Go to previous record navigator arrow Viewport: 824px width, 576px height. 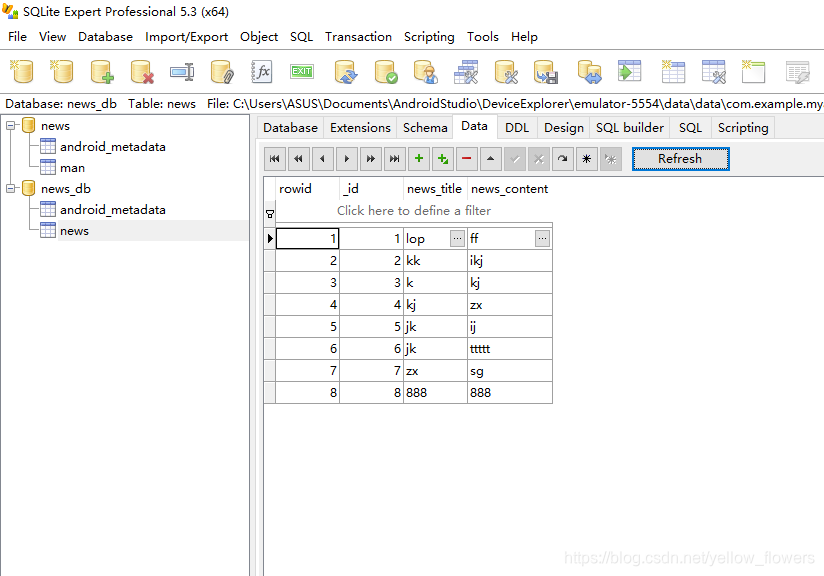(323, 159)
